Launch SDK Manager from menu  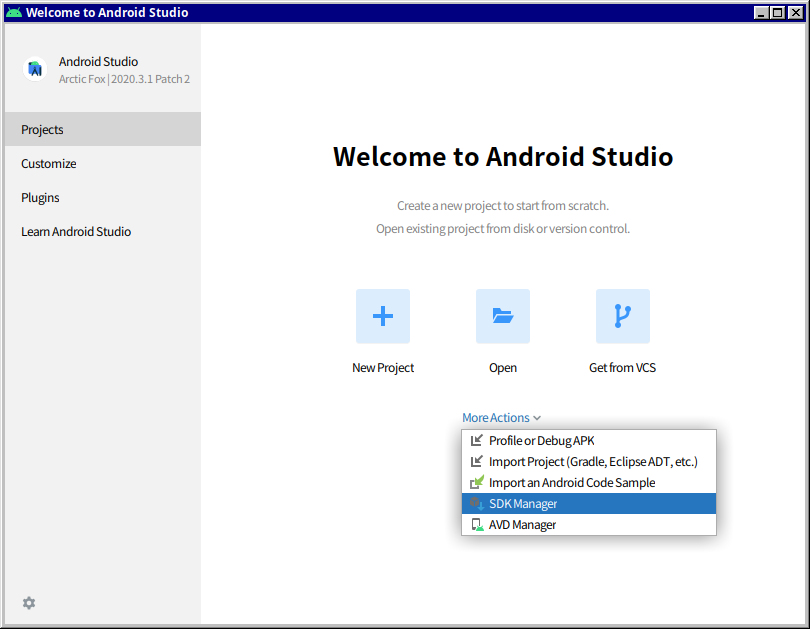(589, 504)
